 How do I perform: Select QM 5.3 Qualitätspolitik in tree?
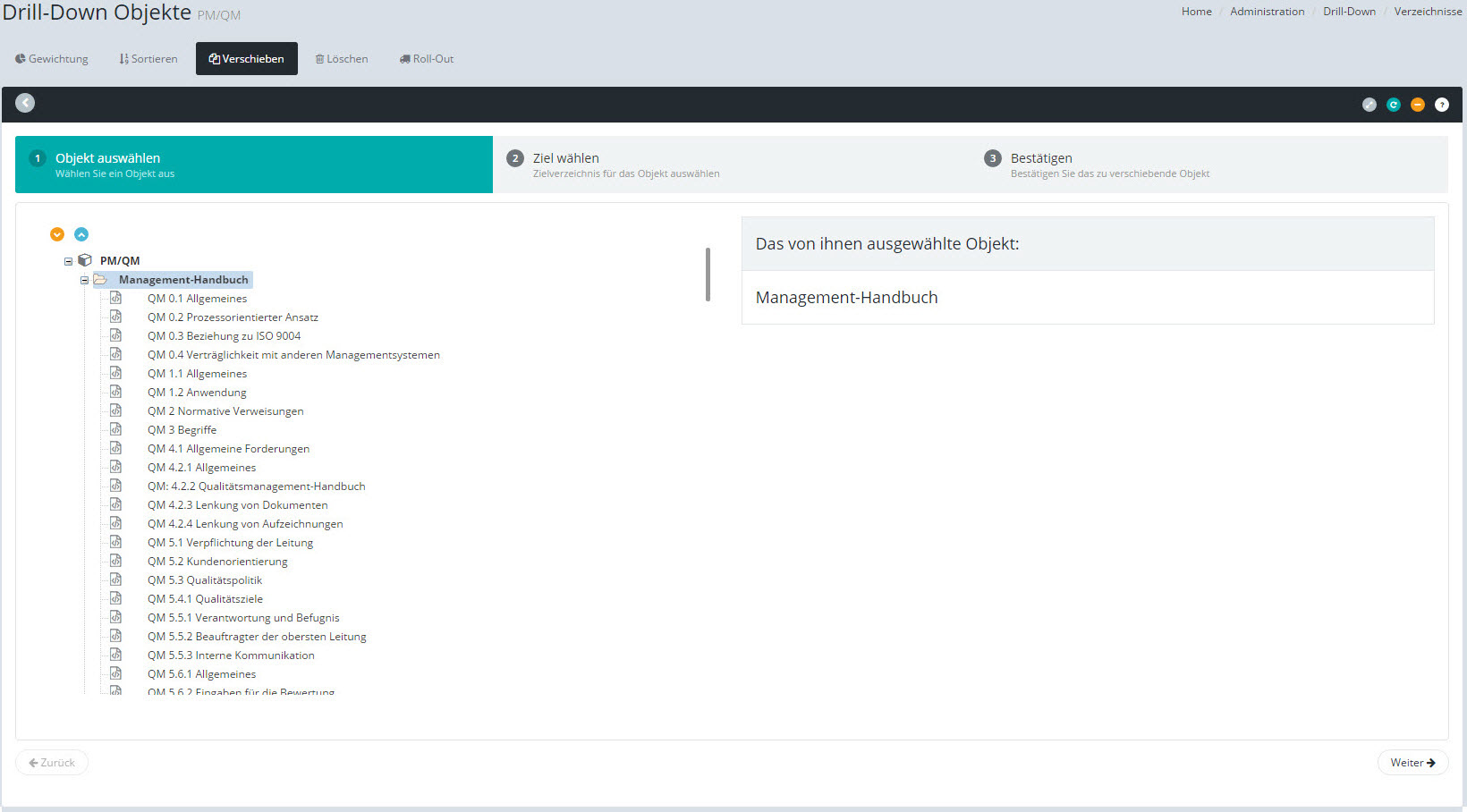[205, 580]
